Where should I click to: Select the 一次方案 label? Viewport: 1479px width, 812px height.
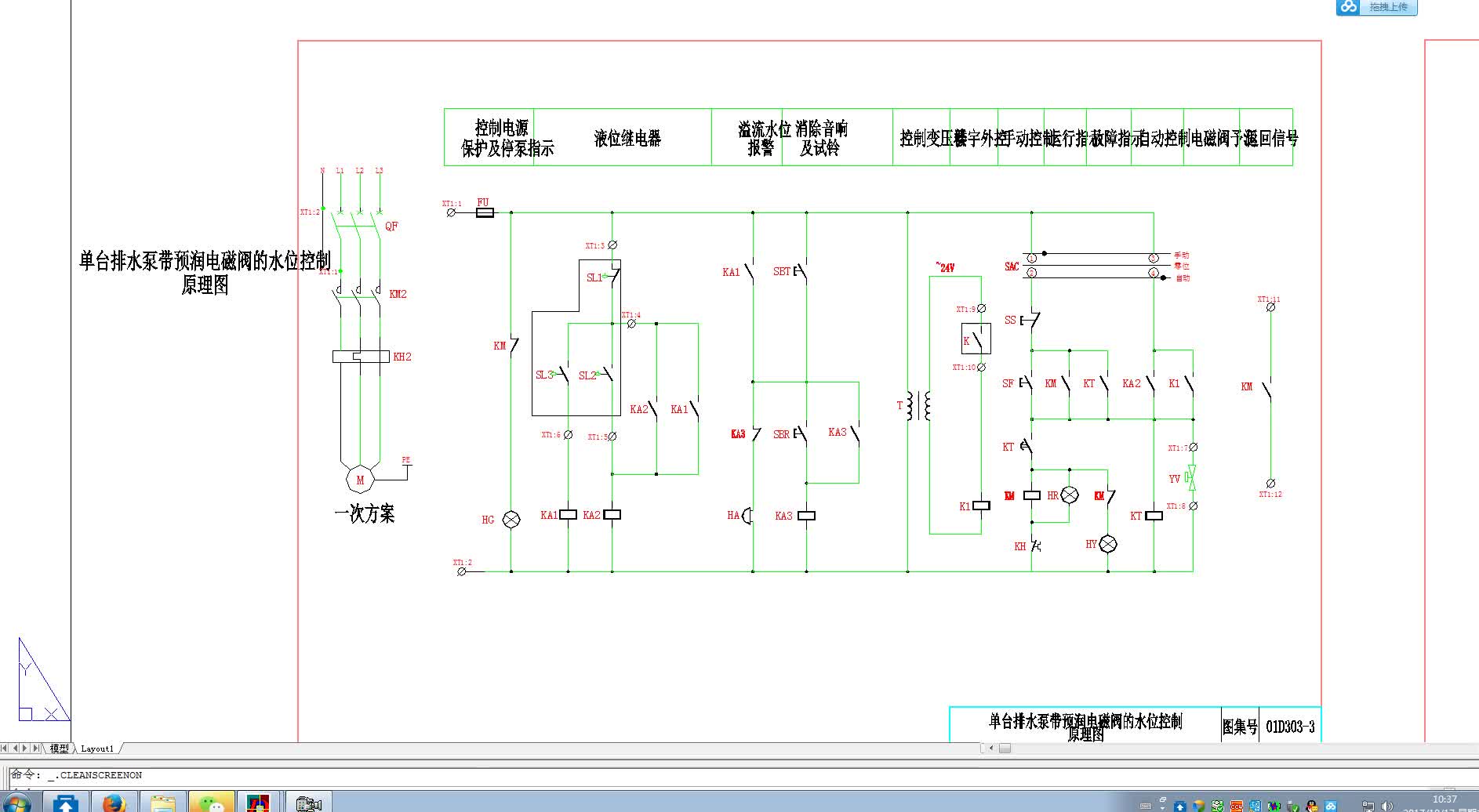coord(365,514)
